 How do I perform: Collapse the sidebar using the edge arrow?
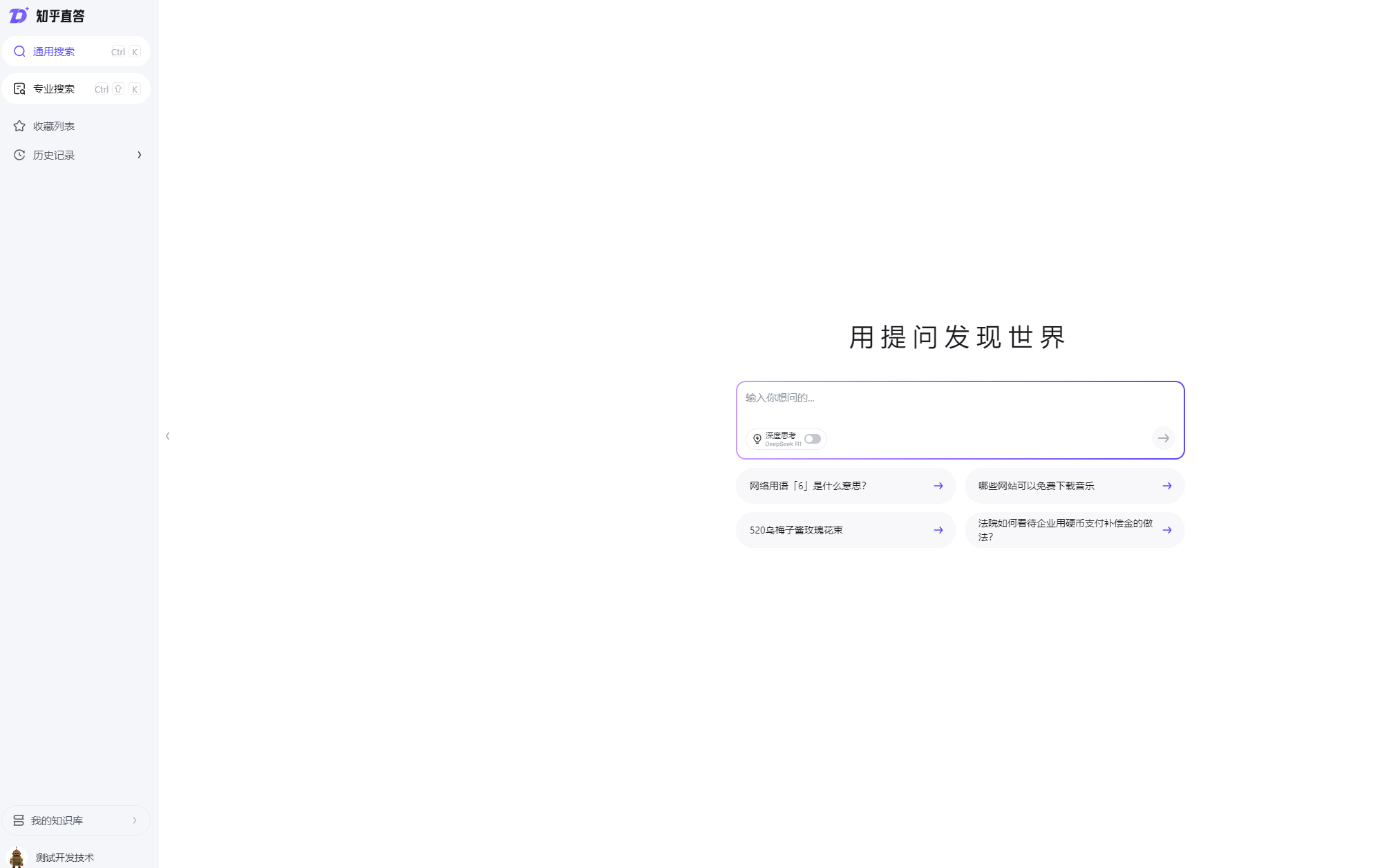pos(167,436)
